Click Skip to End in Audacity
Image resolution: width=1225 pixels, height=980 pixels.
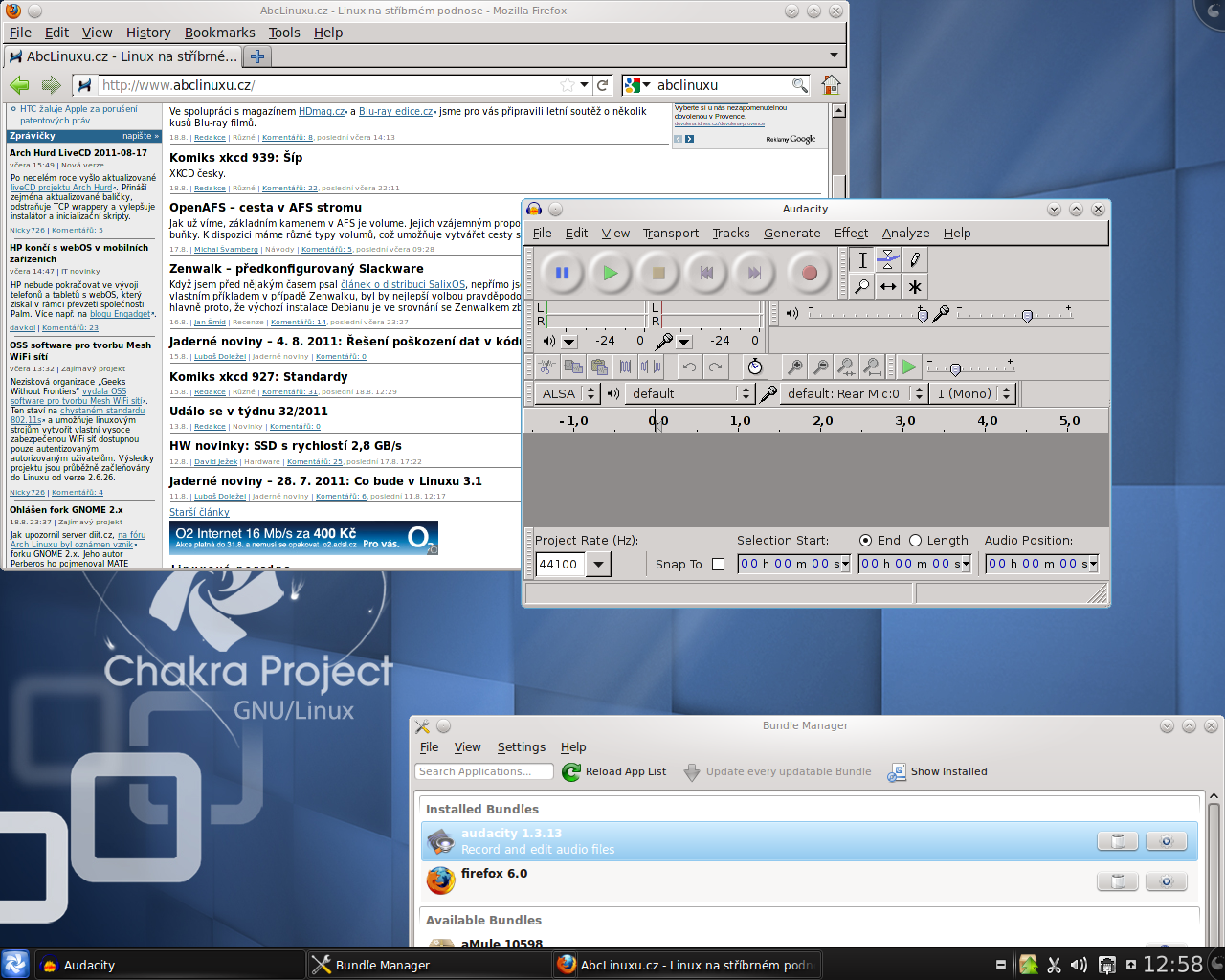(754, 273)
